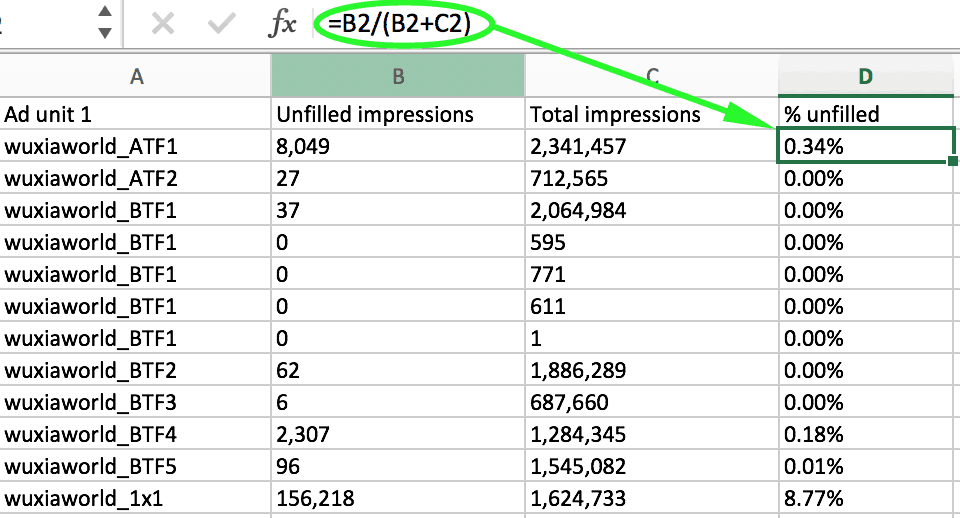The width and height of the screenshot is (960, 518).
Task: Select unfilled impressions value 6
Action: point(398,402)
